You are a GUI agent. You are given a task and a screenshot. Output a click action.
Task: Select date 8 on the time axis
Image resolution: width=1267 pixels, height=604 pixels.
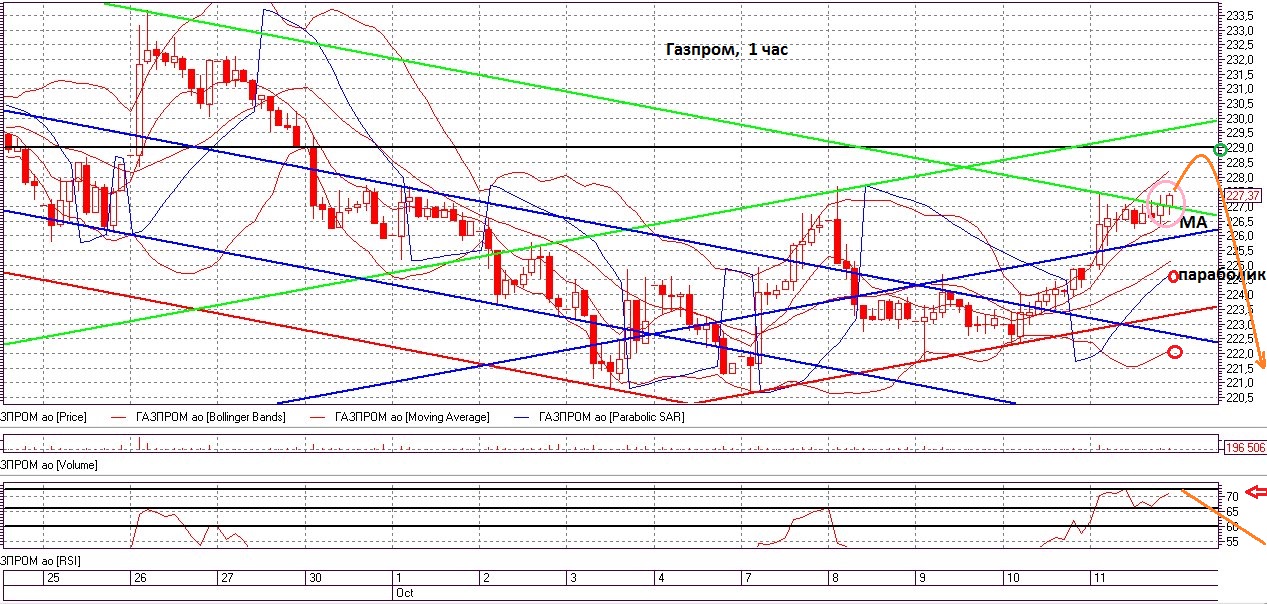point(834,578)
